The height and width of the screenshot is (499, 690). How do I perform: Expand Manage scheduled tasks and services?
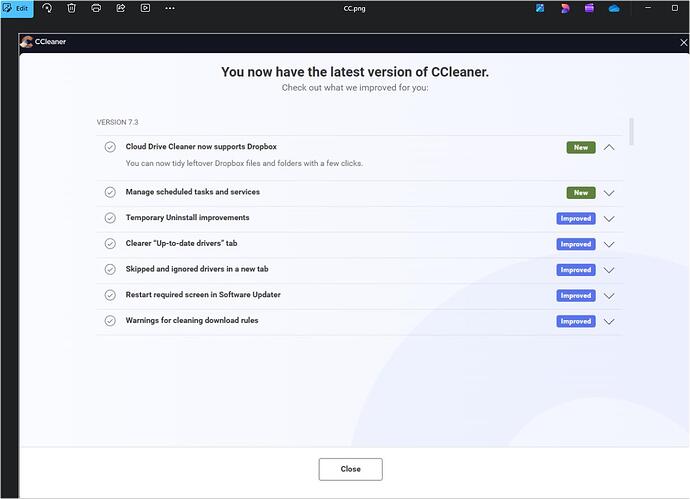tap(609, 193)
